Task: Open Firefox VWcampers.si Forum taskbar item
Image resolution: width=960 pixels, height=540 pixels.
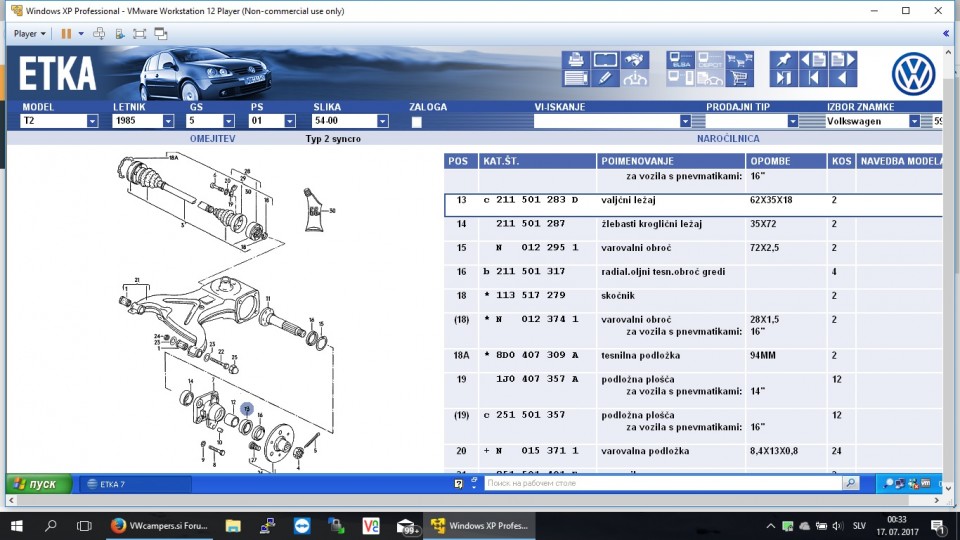Action: [159, 525]
